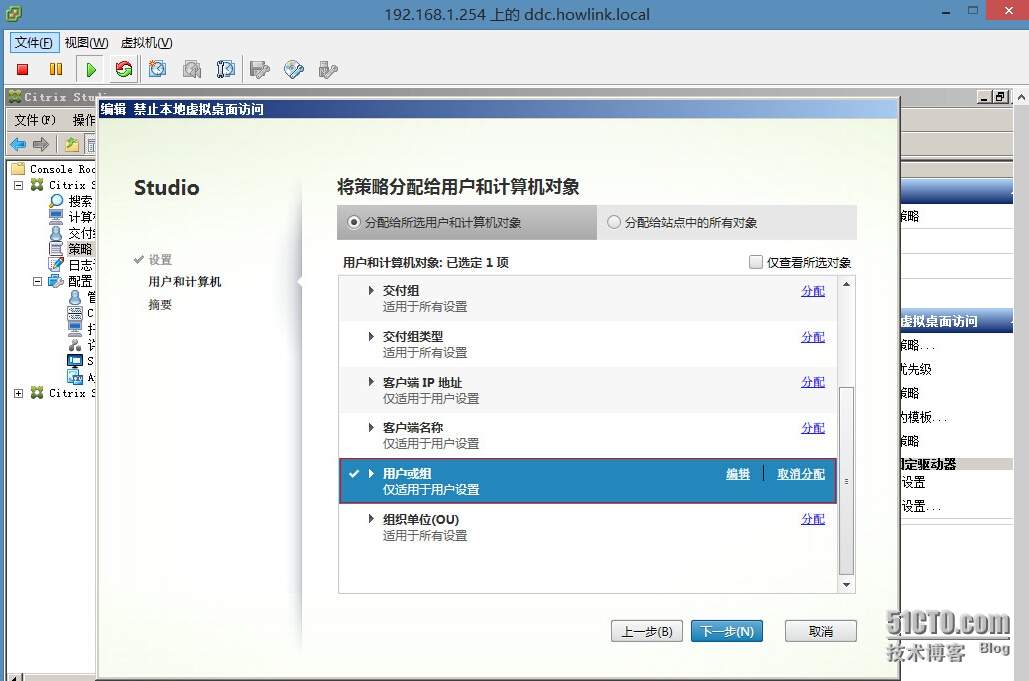Click the 编辑 link for 用户或组
This screenshot has height=681, width=1029.
tap(737, 474)
